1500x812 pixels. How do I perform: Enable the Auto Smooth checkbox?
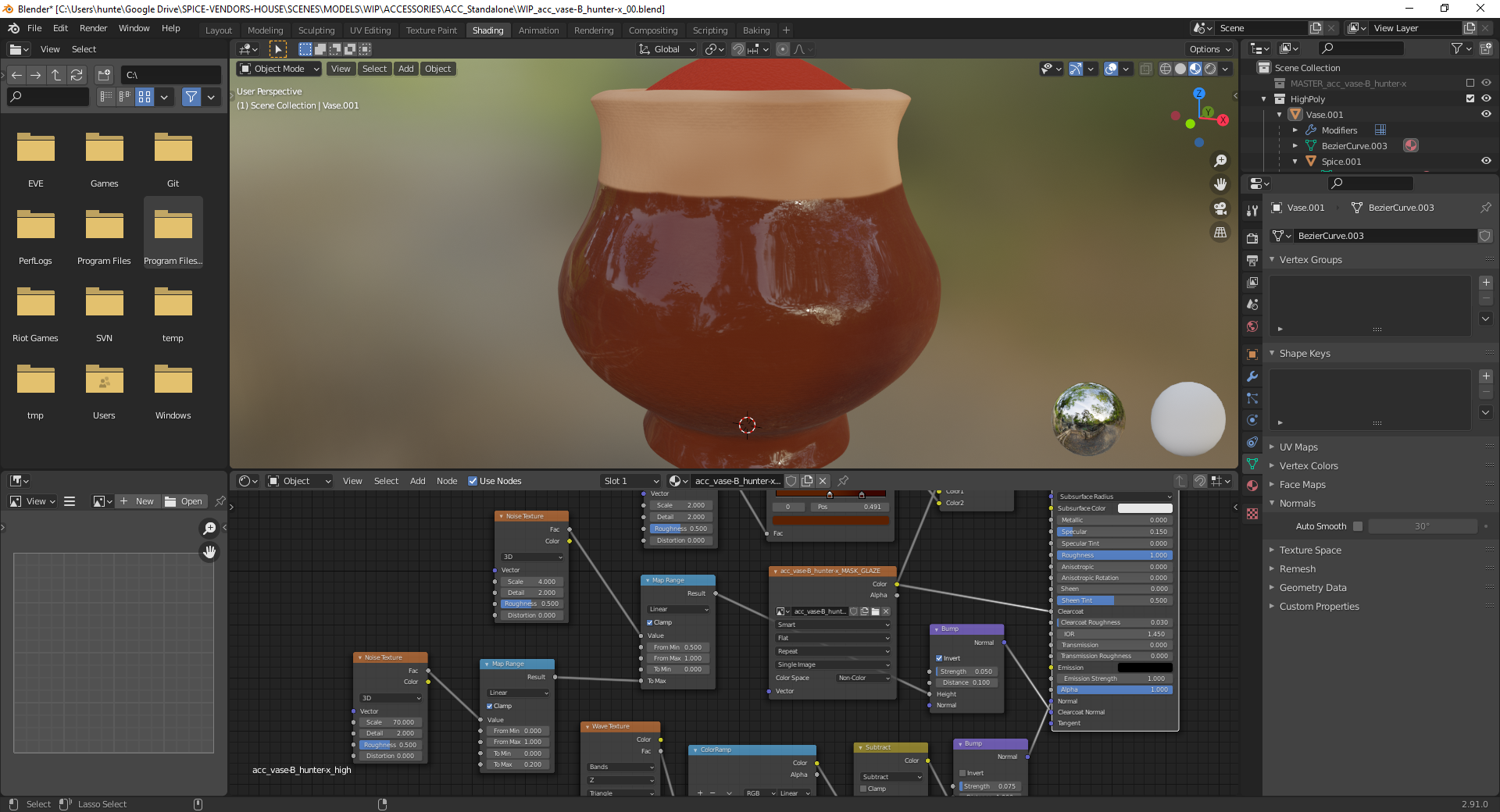click(x=1358, y=526)
